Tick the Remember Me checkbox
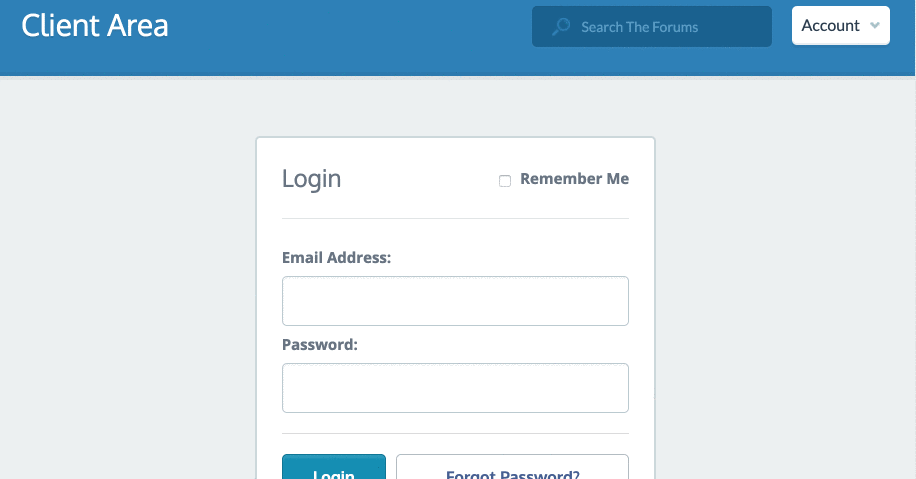The height and width of the screenshot is (479, 916). click(x=505, y=181)
